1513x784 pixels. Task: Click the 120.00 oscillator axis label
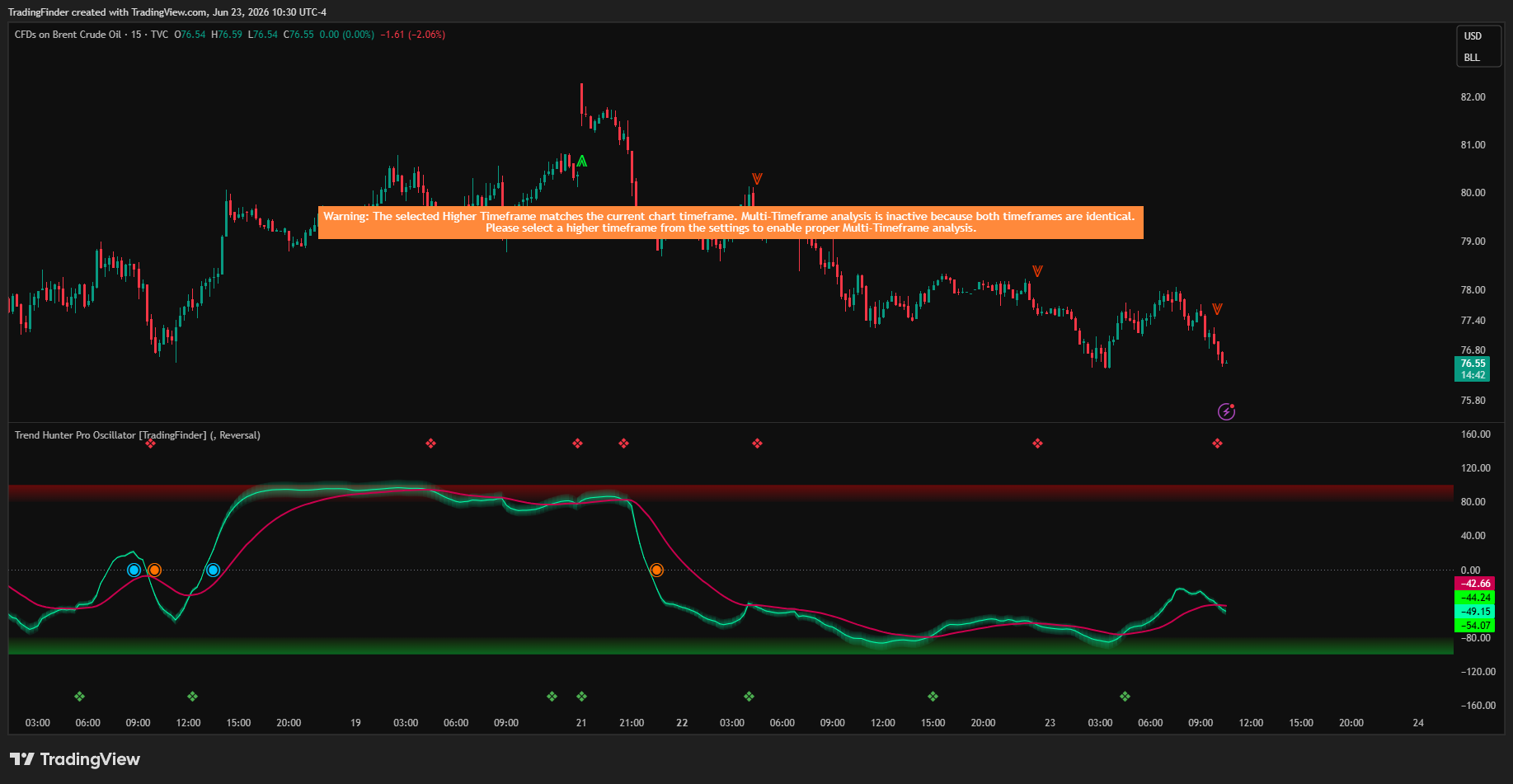pyautogui.click(x=1475, y=468)
